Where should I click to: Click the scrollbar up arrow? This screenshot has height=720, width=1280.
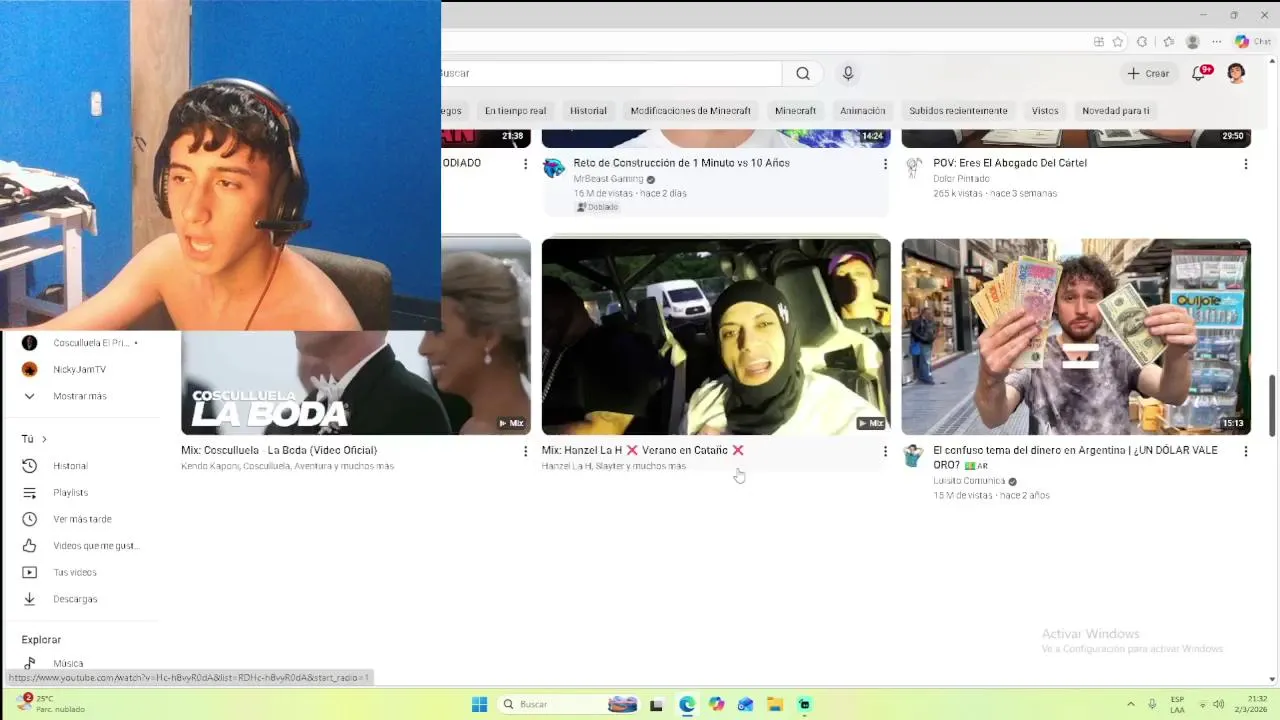tap(1272, 62)
